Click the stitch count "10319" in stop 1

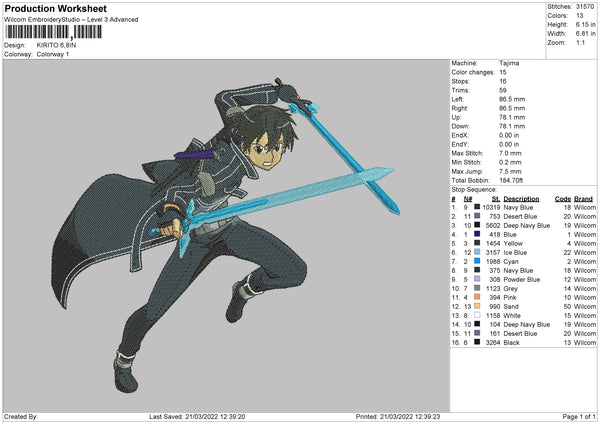pos(491,207)
